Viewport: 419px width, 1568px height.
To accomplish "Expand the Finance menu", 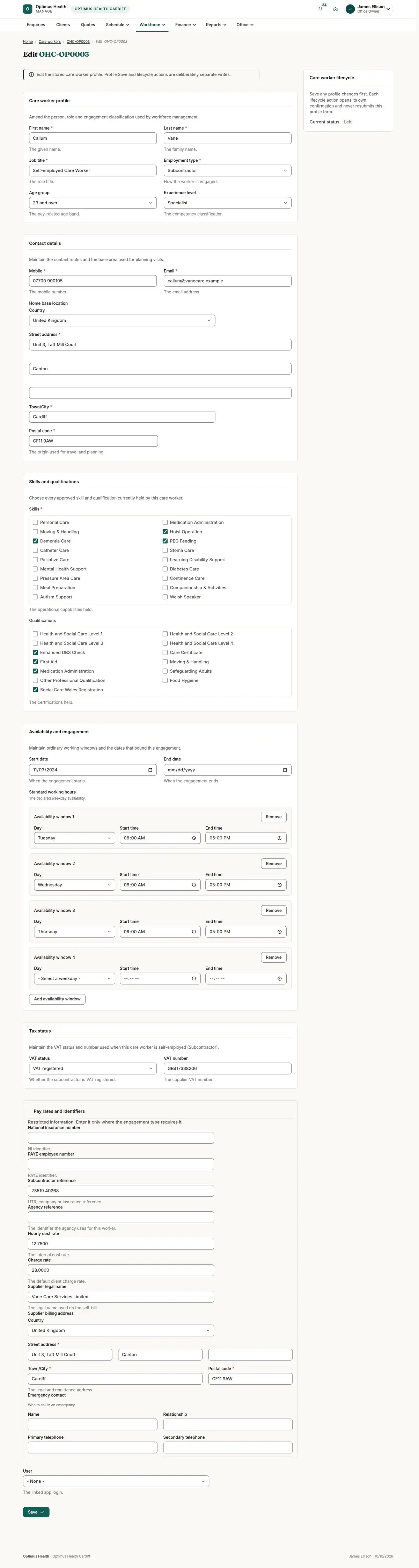I will (185, 25).
